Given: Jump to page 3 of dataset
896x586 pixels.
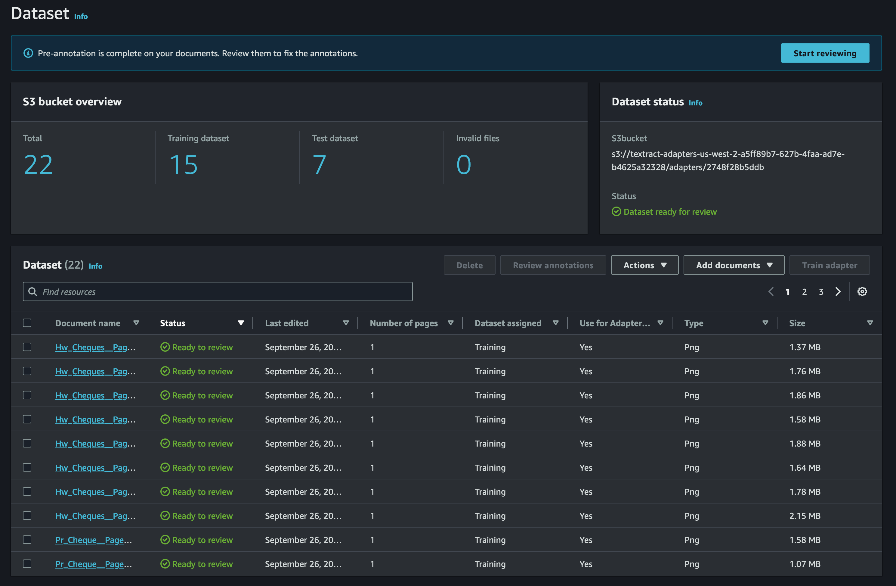Looking at the screenshot, I should click(821, 292).
